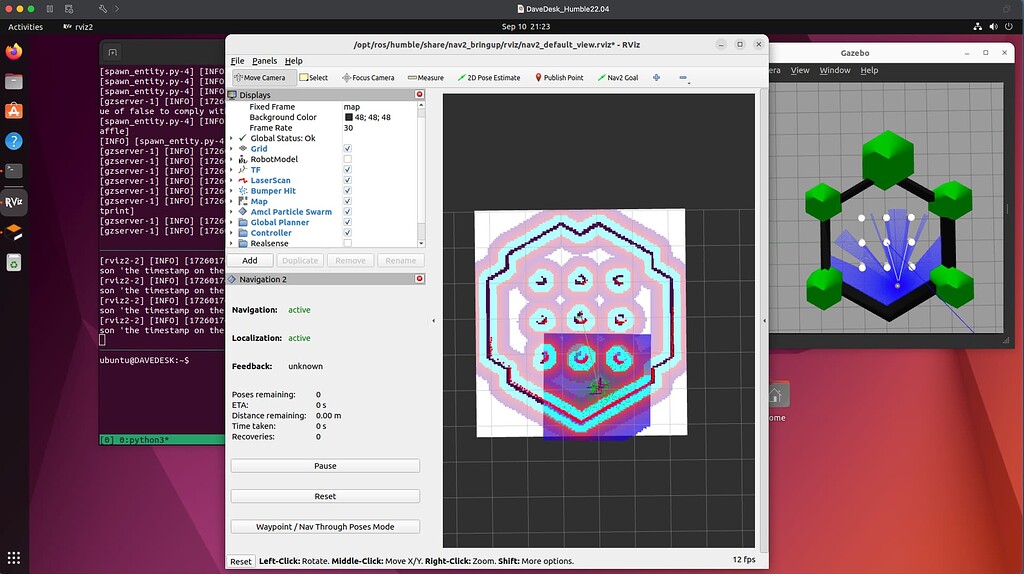Toggle the TF display checkbox
The height and width of the screenshot is (574, 1024).
click(347, 170)
